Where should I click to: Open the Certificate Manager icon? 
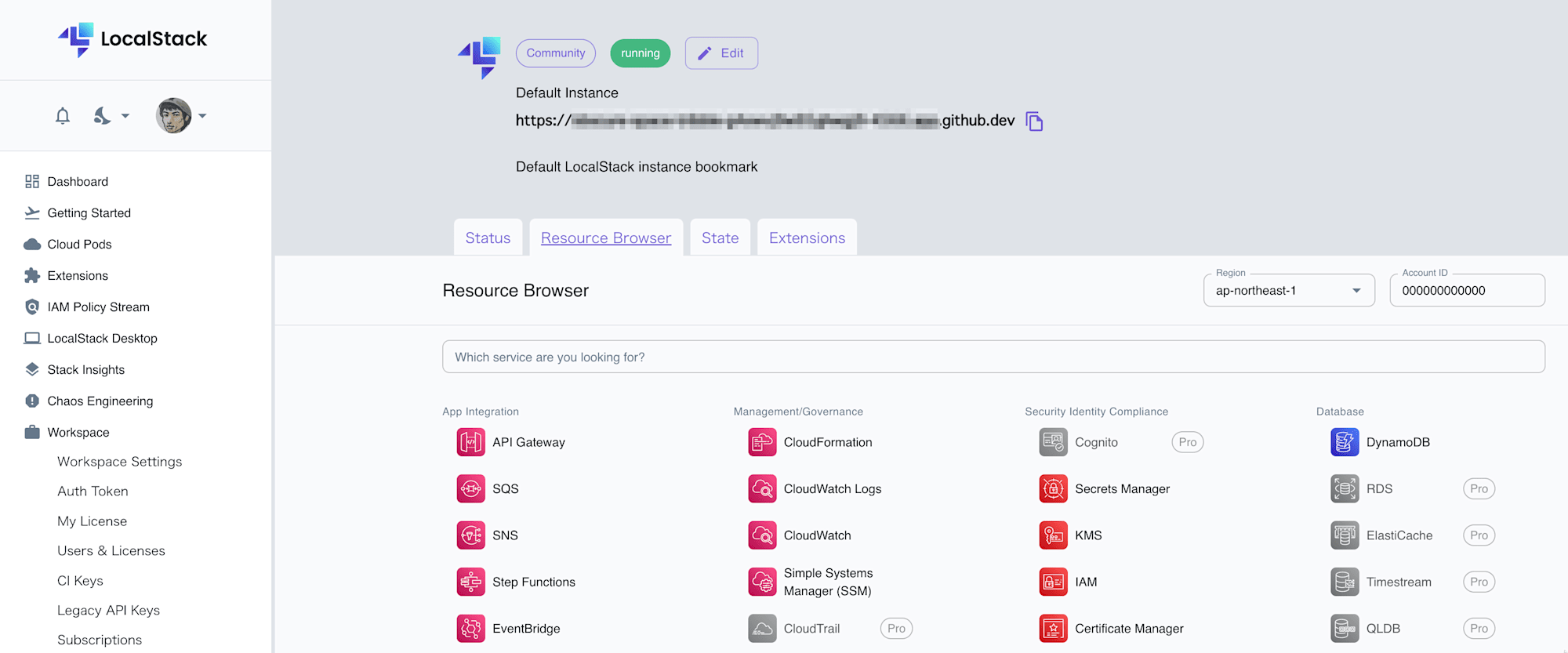pyautogui.click(x=1054, y=629)
